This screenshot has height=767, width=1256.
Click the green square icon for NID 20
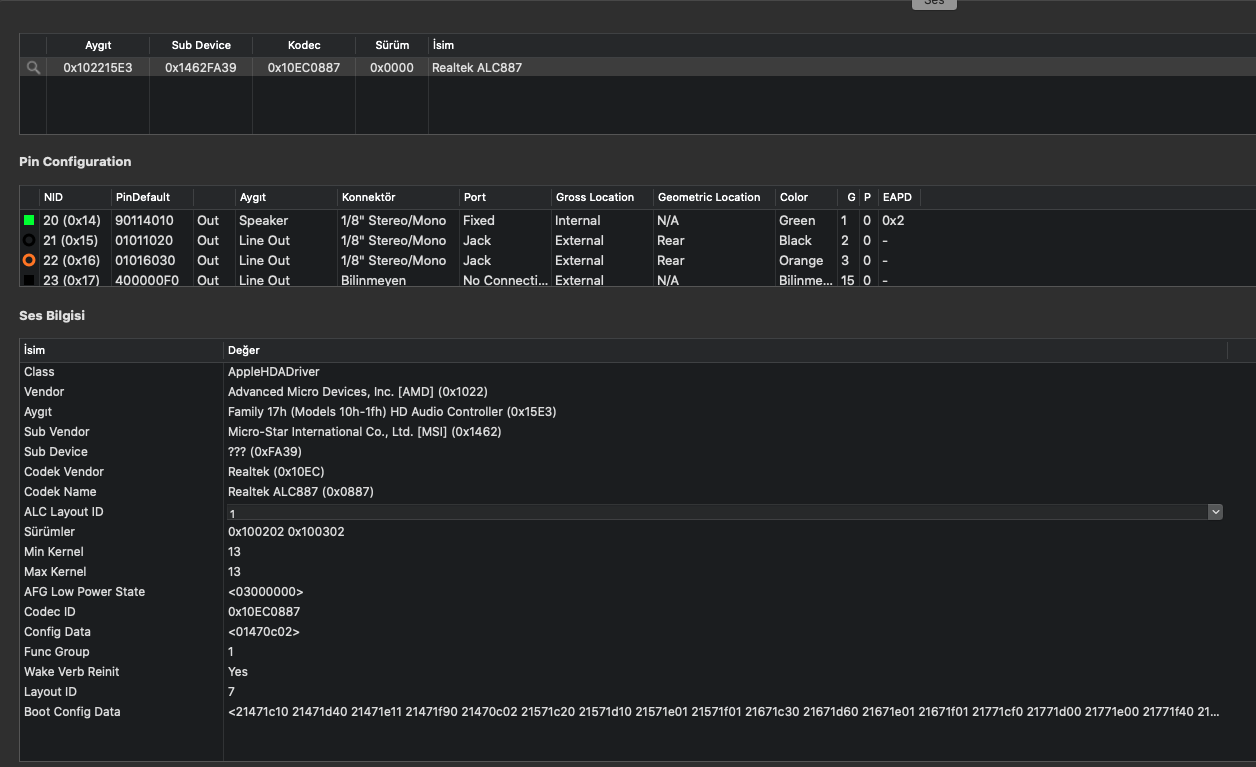click(29, 220)
